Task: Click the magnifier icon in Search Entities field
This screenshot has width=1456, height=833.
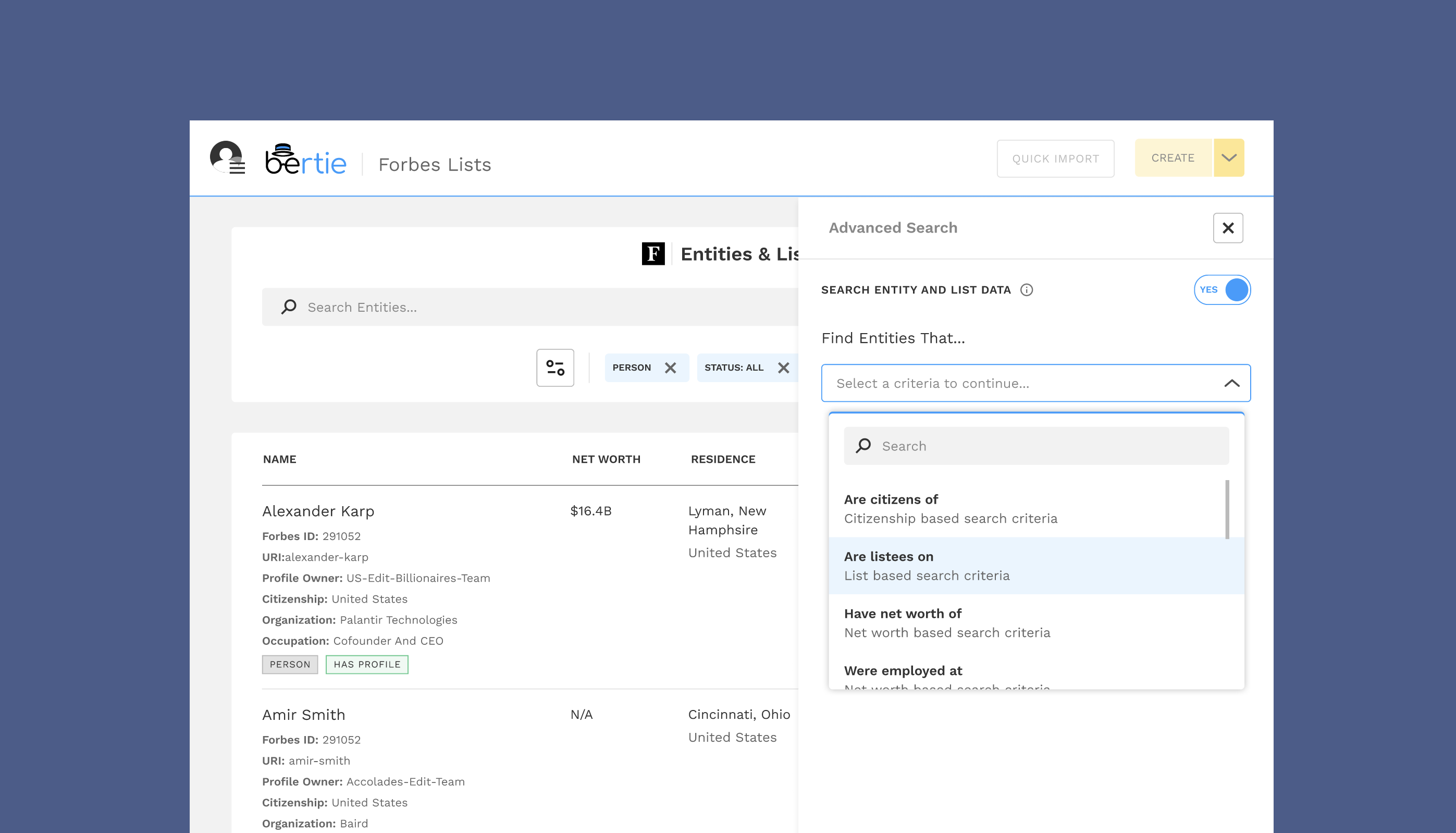Action: [289, 307]
